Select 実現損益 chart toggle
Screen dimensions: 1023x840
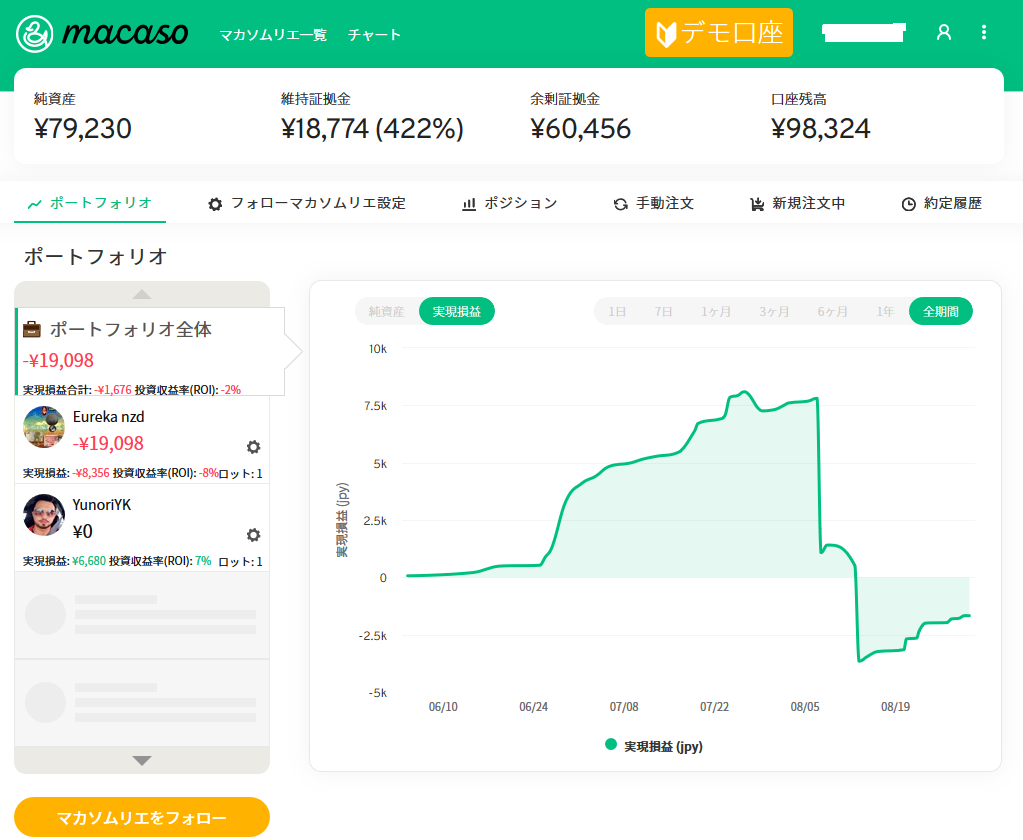point(456,311)
